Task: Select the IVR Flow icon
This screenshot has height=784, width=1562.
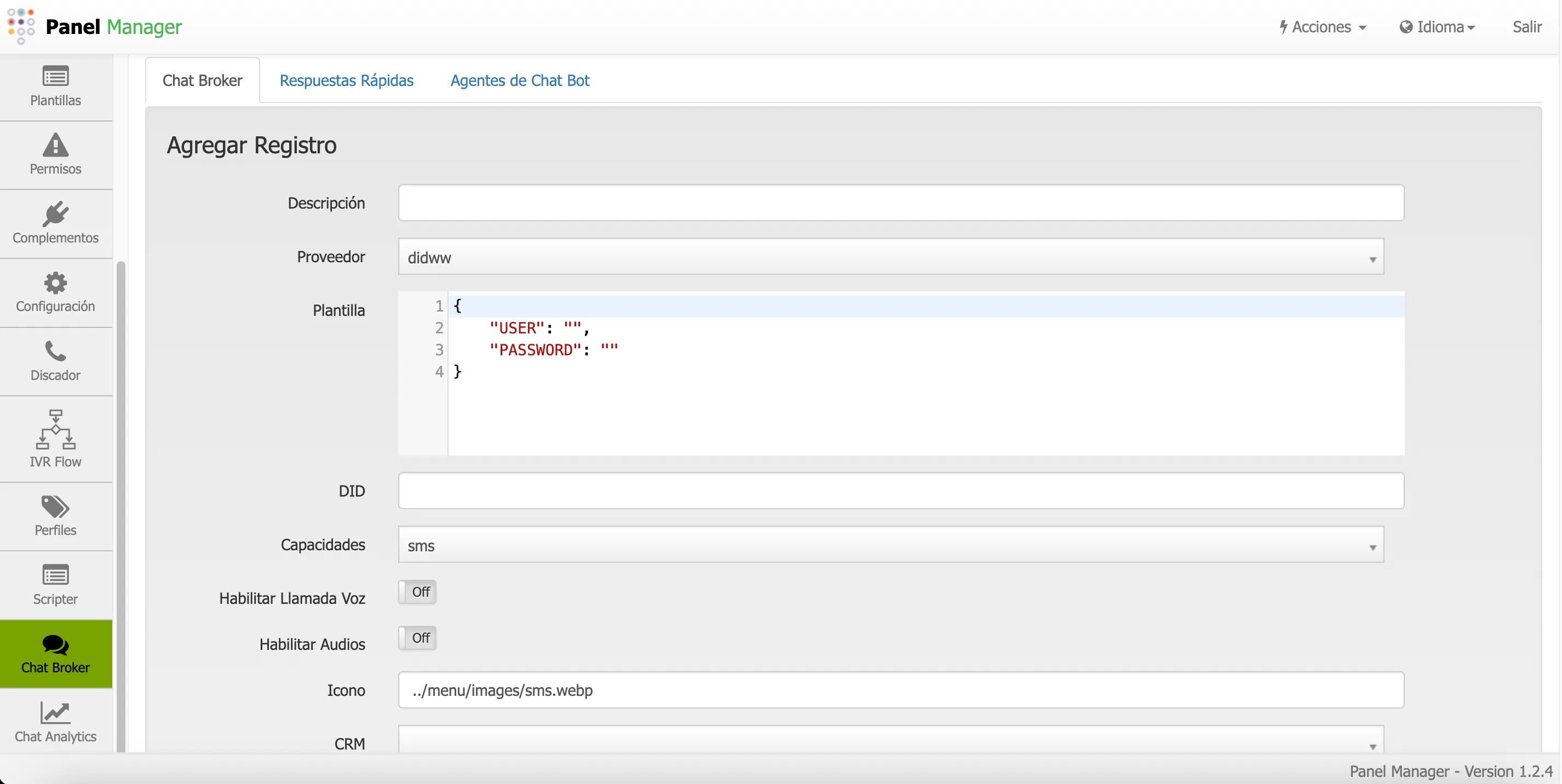Action: (x=55, y=438)
